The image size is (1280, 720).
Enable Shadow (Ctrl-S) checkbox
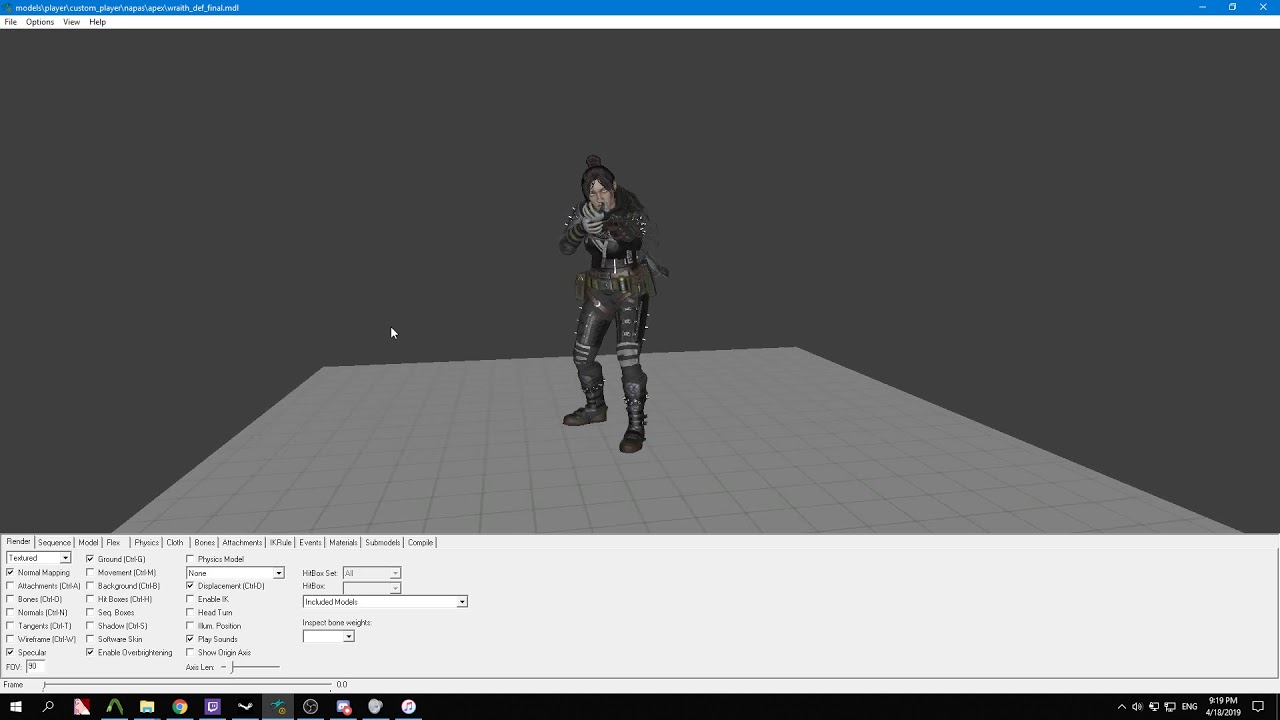click(90, 626)
